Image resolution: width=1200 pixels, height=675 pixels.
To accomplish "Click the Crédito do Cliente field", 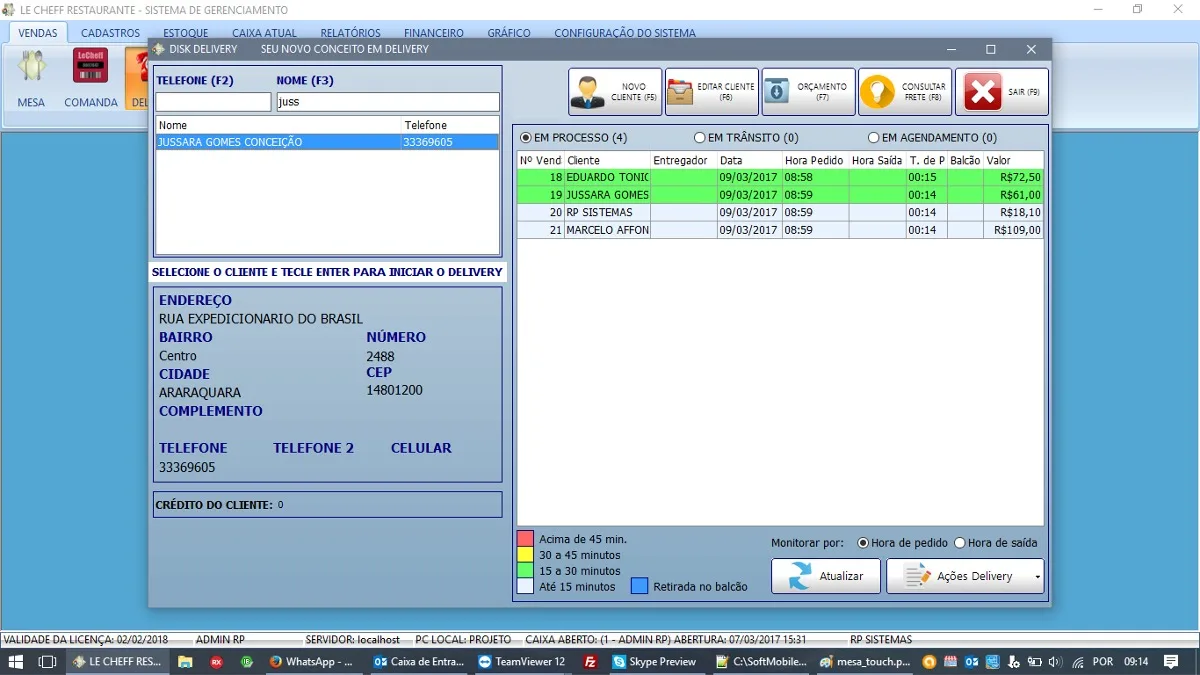I will click(328, 505).
